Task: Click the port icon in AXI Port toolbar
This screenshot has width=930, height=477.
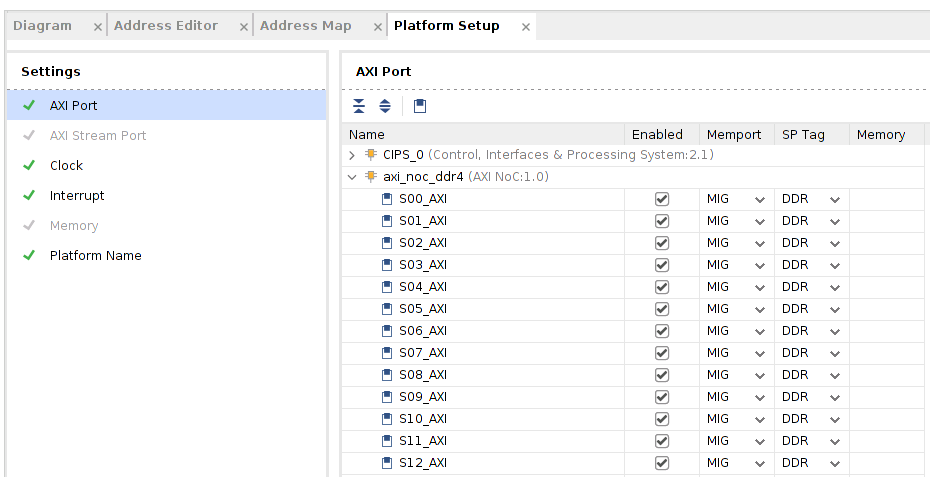Action: (420, 106)
